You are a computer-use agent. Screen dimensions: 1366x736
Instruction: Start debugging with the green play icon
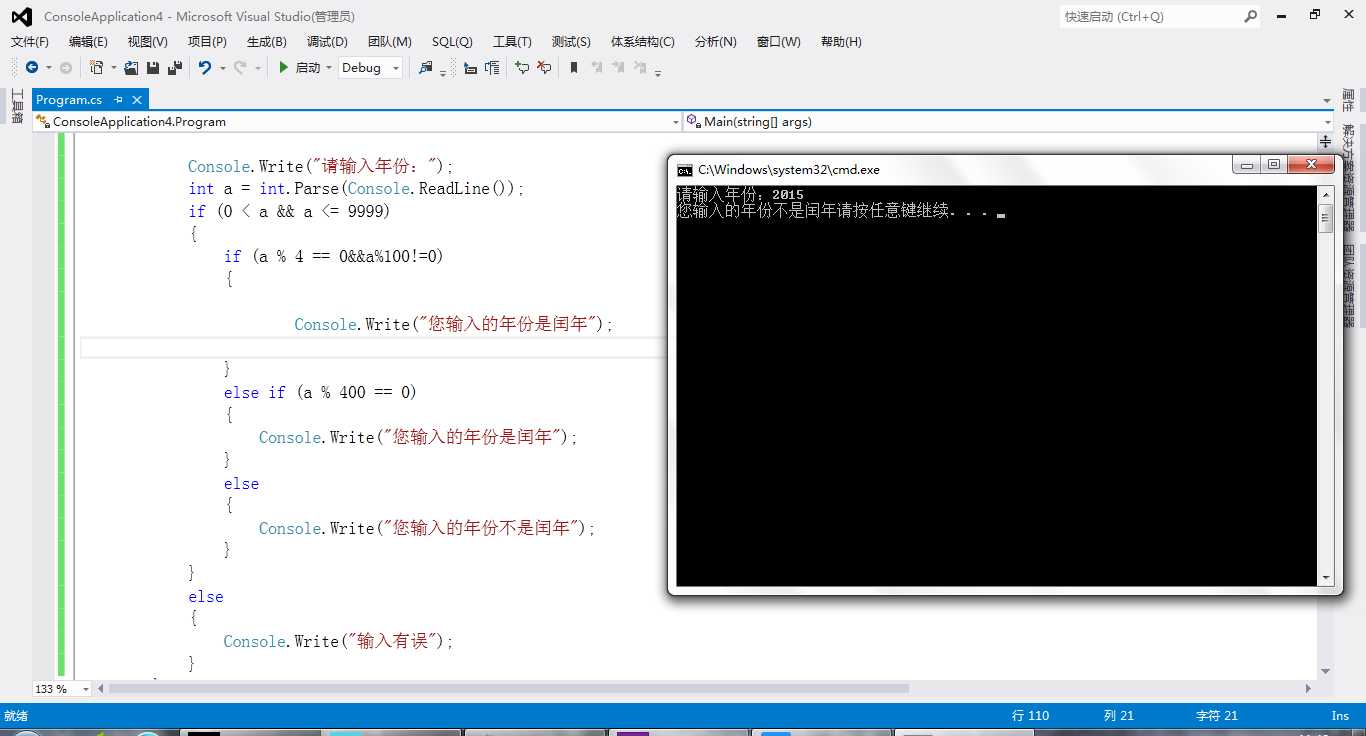point(284,68)
